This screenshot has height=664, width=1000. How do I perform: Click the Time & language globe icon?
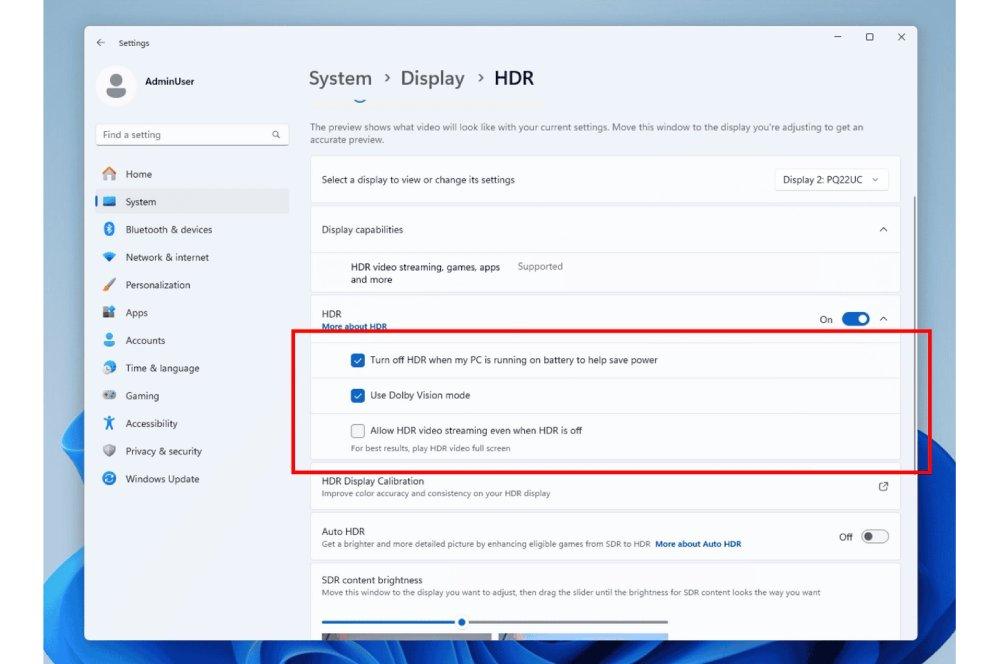(110, 367)
